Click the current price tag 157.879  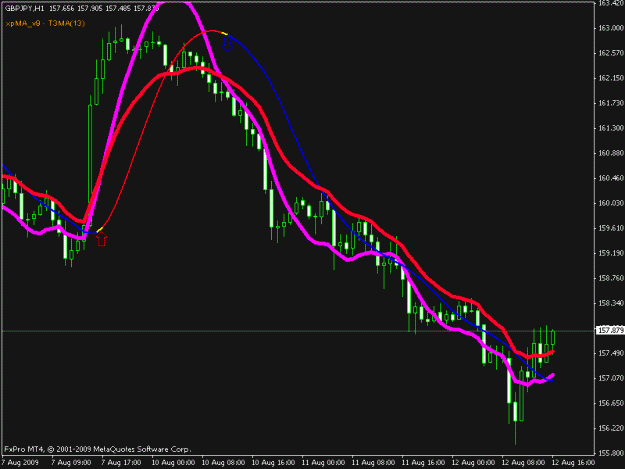coord(610,330)
